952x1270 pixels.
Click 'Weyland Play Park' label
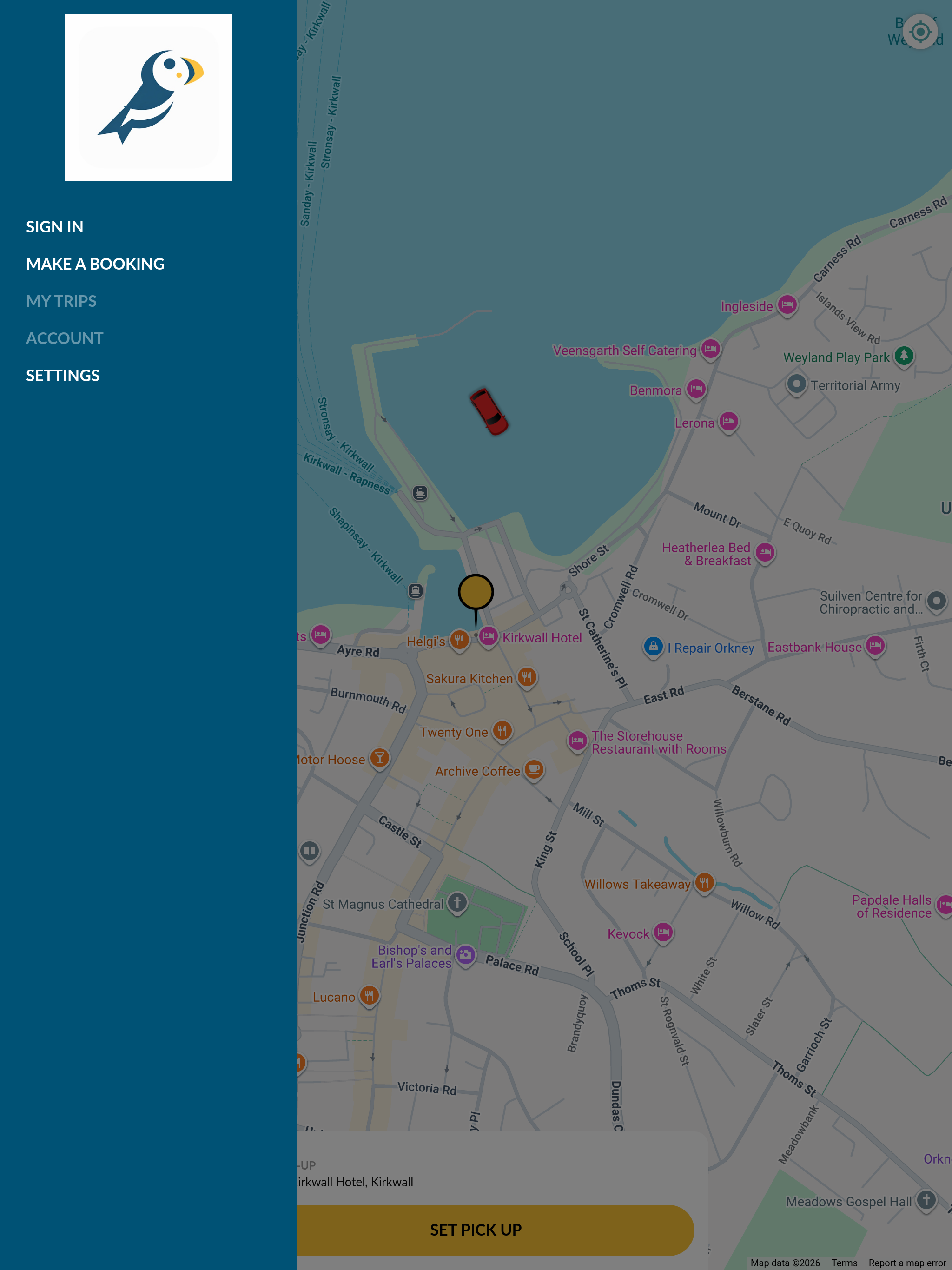(x=836, y=357)
